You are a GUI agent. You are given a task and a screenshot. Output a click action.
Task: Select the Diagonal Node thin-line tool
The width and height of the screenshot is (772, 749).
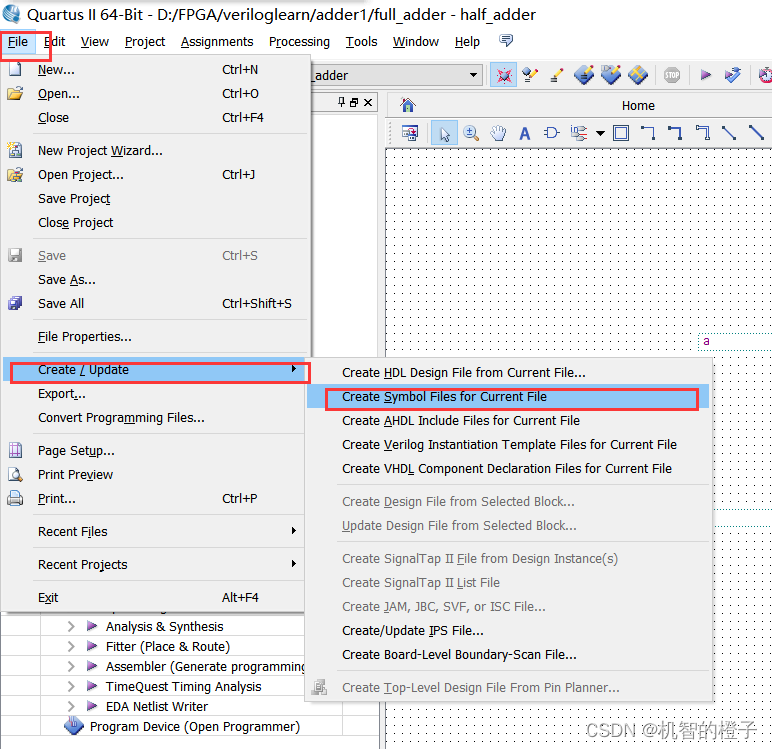729,133
